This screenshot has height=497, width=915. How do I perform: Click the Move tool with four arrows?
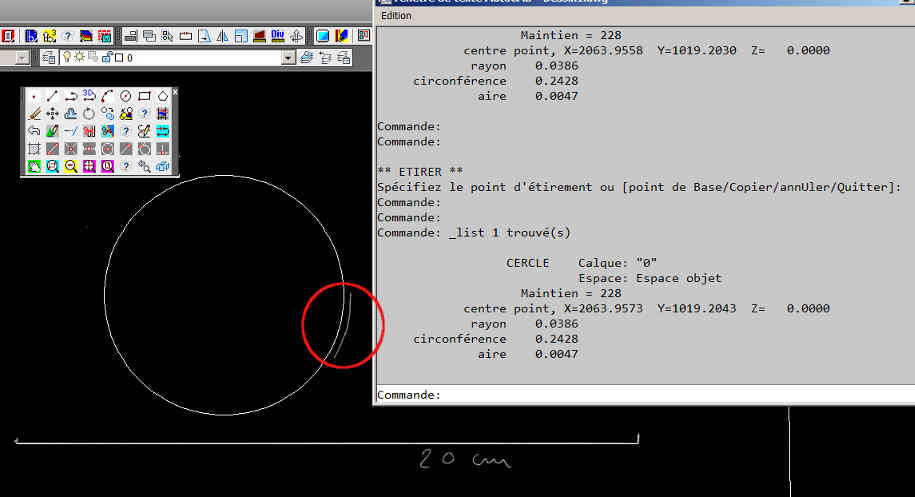point(52,114)
